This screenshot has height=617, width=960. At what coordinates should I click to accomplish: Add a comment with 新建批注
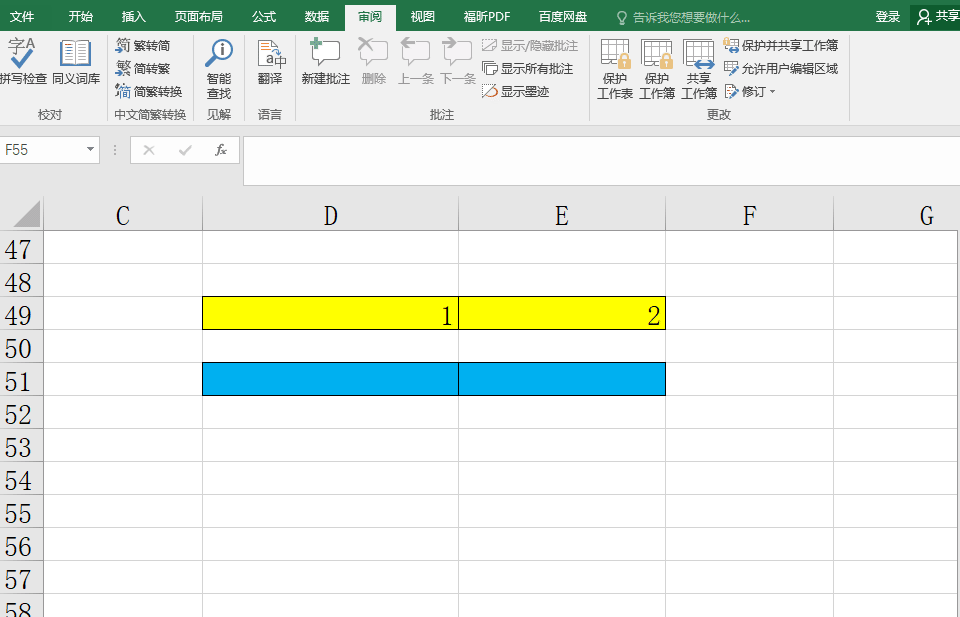326,61
